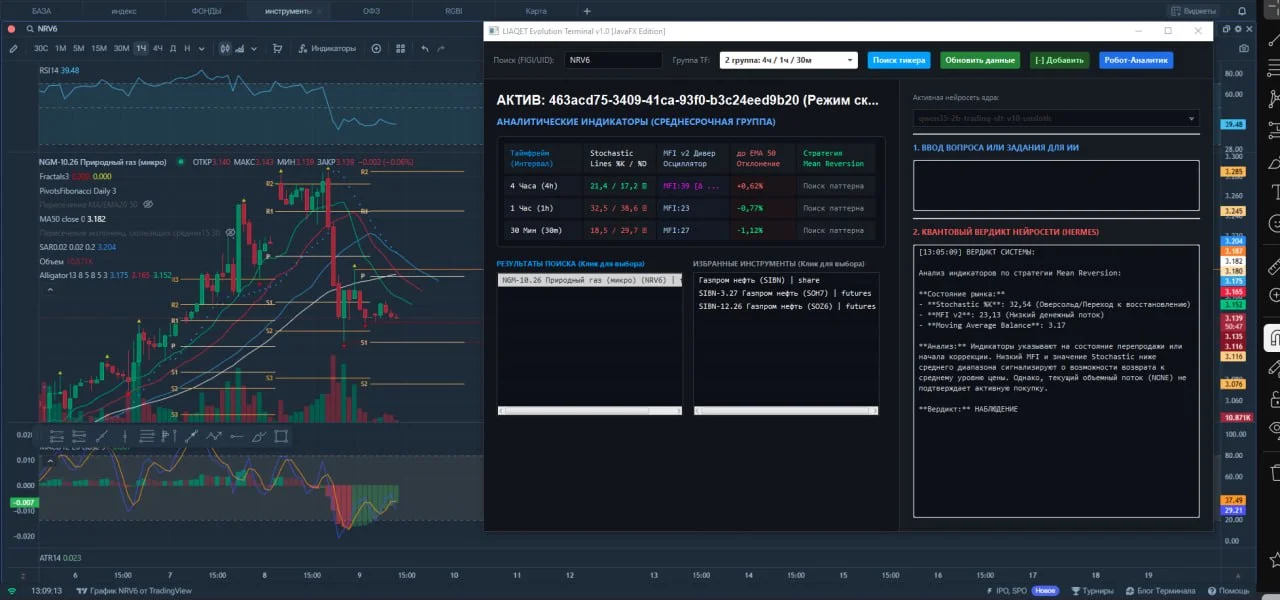Click the pencil drawing icon in chart toolbar
The width and height of the screenshot is (1280, 600).
click(13, 48)
